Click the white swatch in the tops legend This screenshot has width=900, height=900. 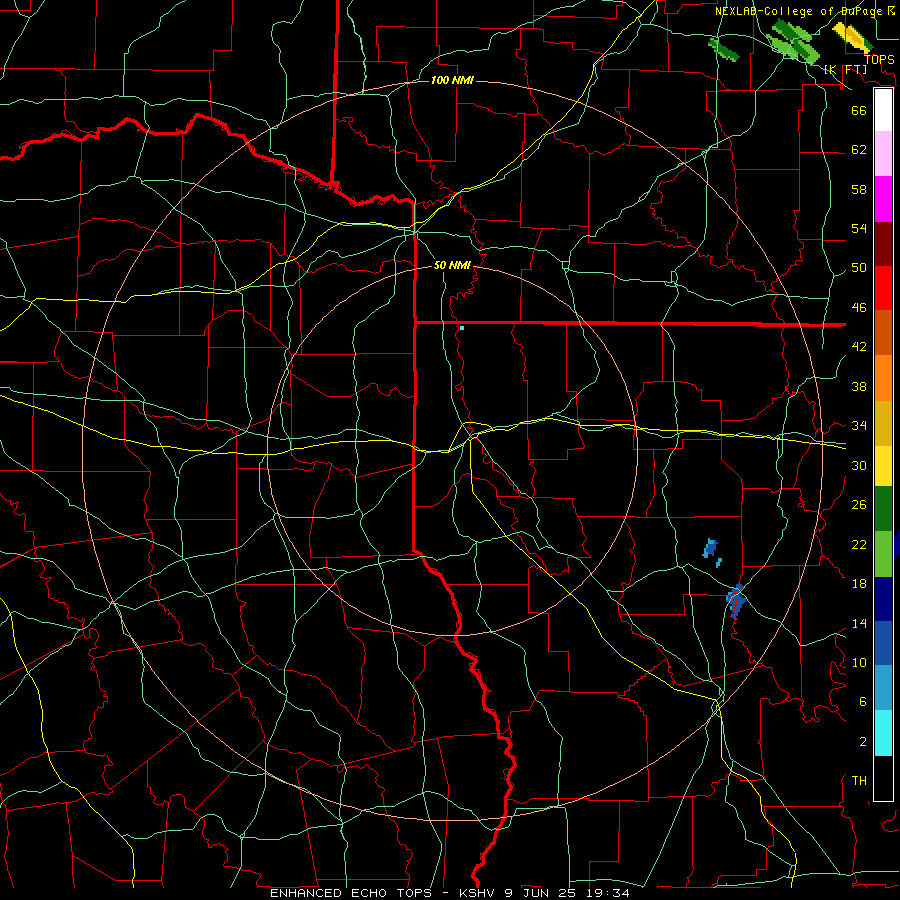pos(883,110)
